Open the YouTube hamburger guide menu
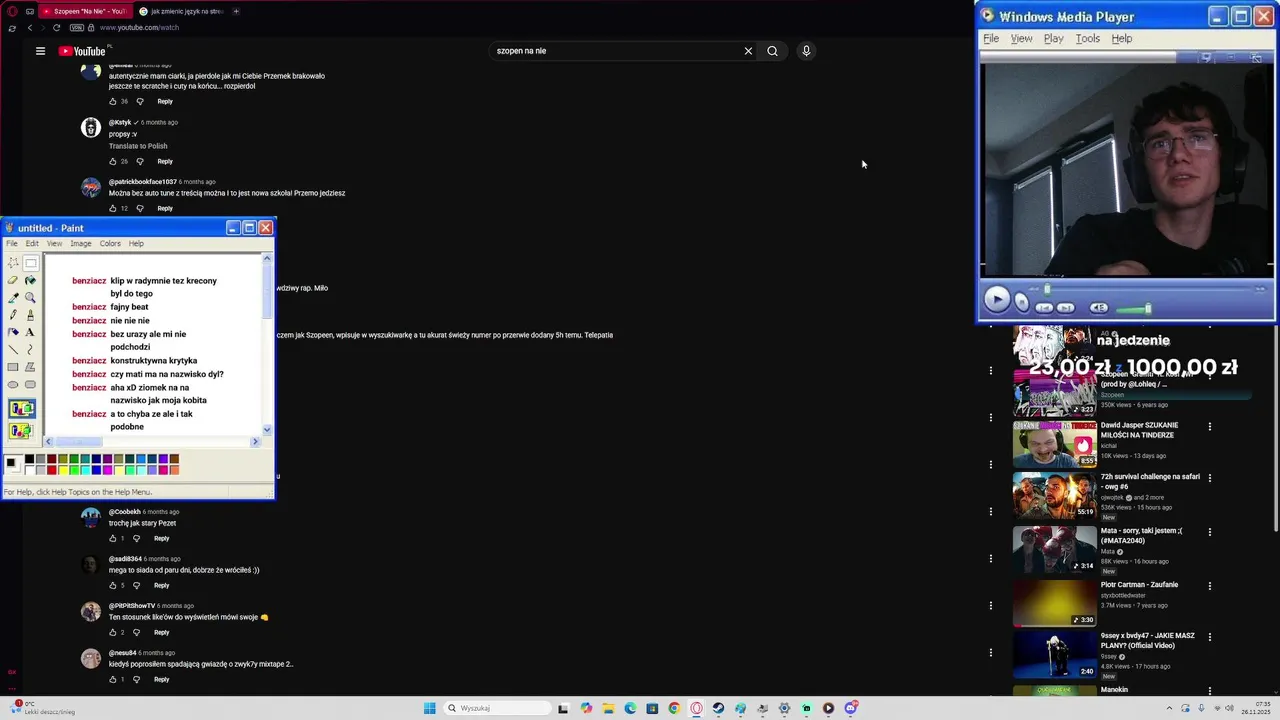The height and width of the screenshot is (720, 1280). click(40, 51)
